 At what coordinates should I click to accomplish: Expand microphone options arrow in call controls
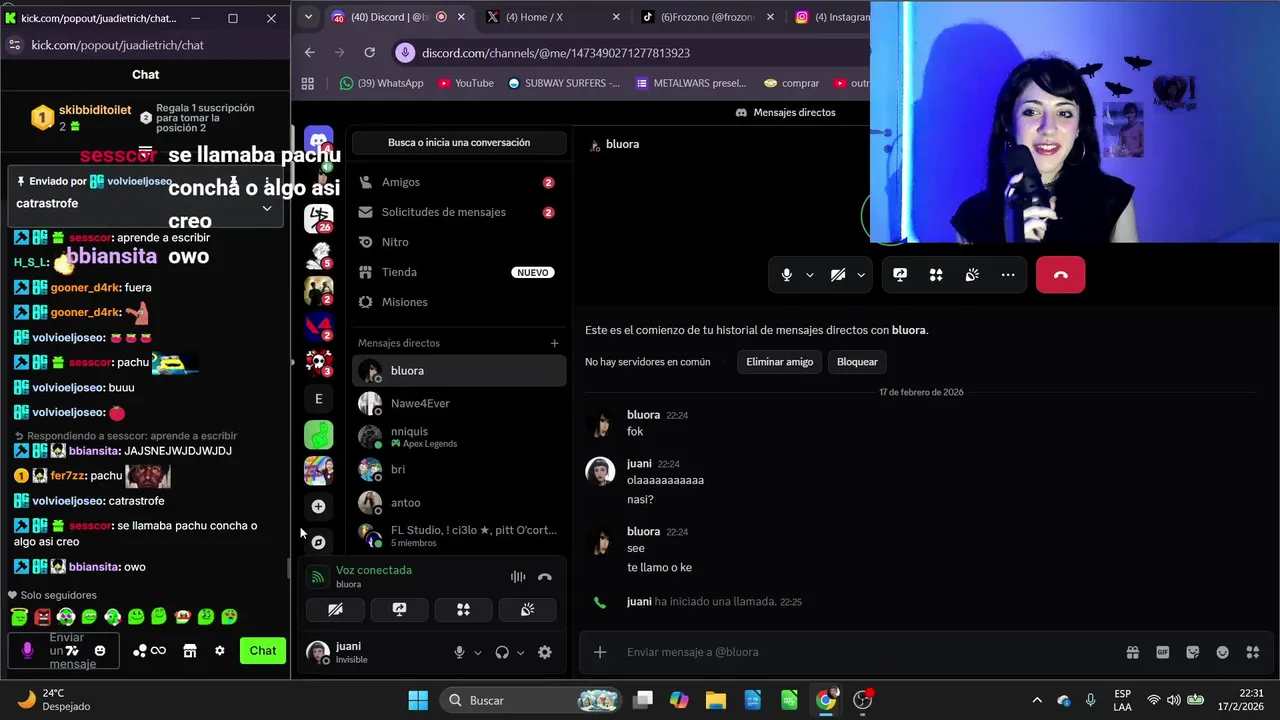click(809, 275)
